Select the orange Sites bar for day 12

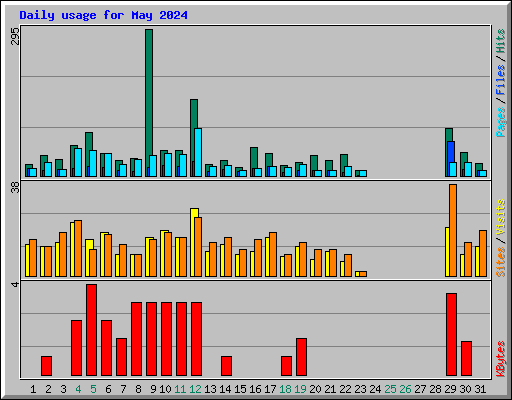click(x=198, y=247)
